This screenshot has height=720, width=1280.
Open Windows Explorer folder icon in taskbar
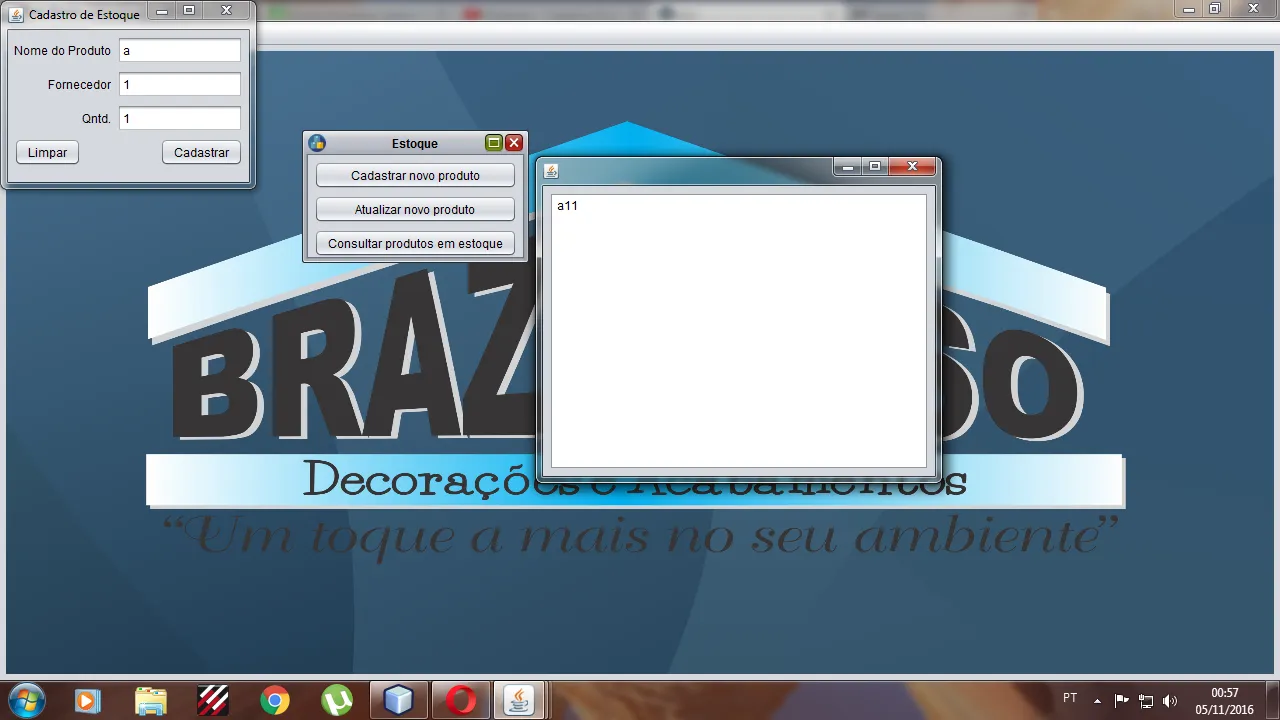pos(151,701)
